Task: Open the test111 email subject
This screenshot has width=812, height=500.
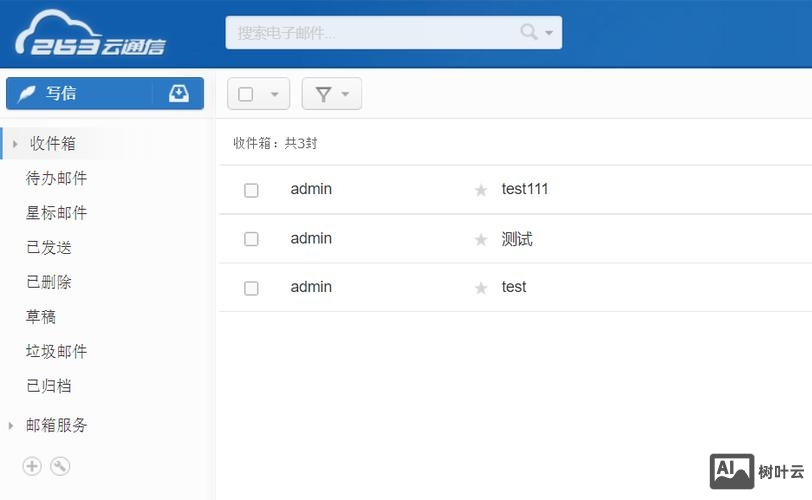Action: pos(525,189)
